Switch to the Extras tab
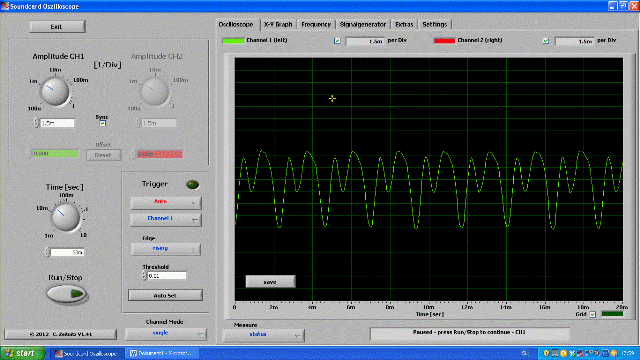This screenshot has height=360, width=640. point(404,24)
